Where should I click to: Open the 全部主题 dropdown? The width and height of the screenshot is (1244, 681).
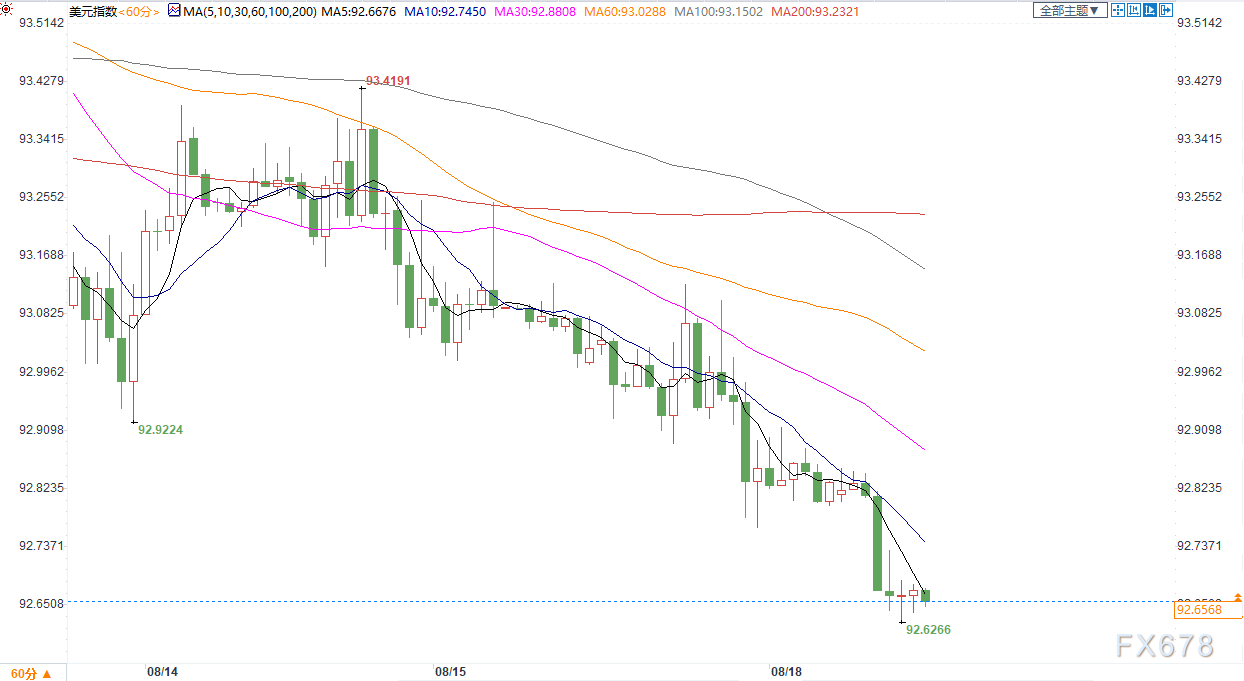pyautogui.click(x=1070, y=10)
